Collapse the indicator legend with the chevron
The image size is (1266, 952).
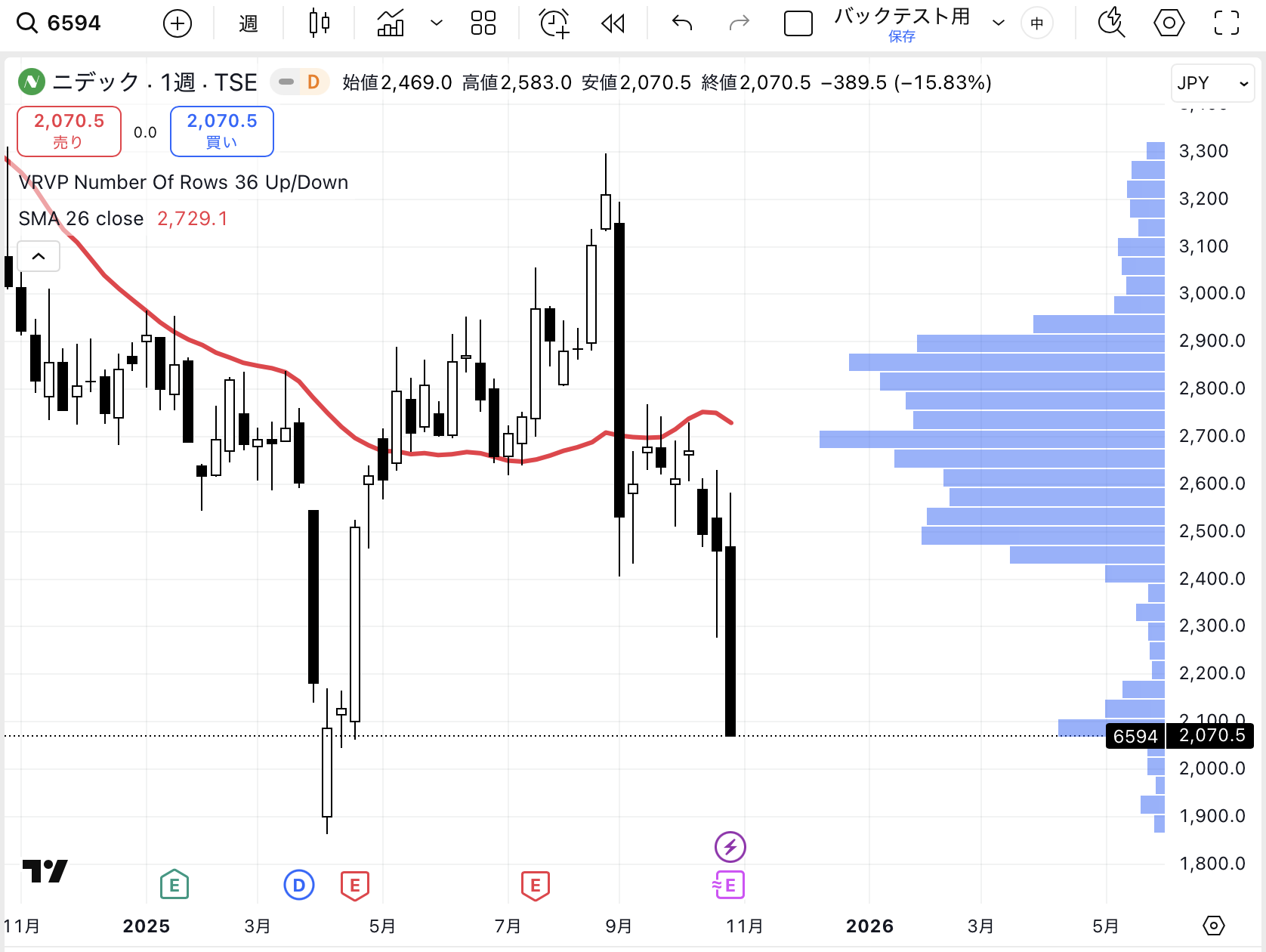(x=39, y=257)
